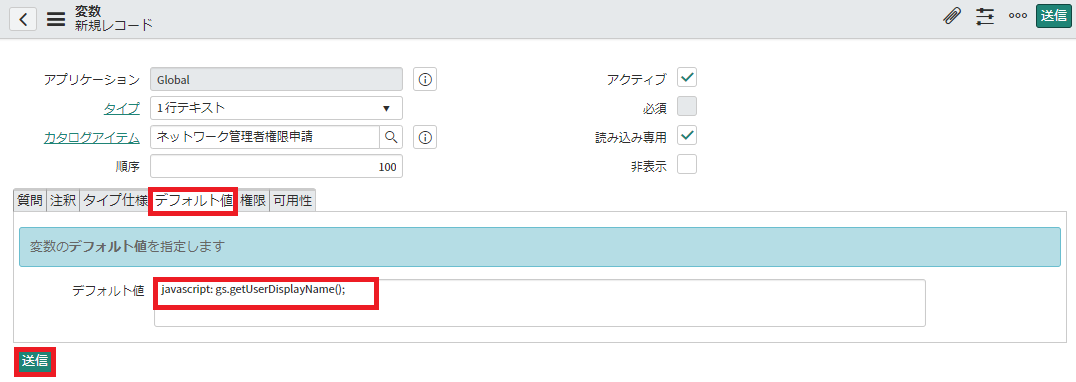Image resolution: width=1076 pixels, height=382 pixels.
Task: Click the 変数 form title text
Action: (88, 11)
